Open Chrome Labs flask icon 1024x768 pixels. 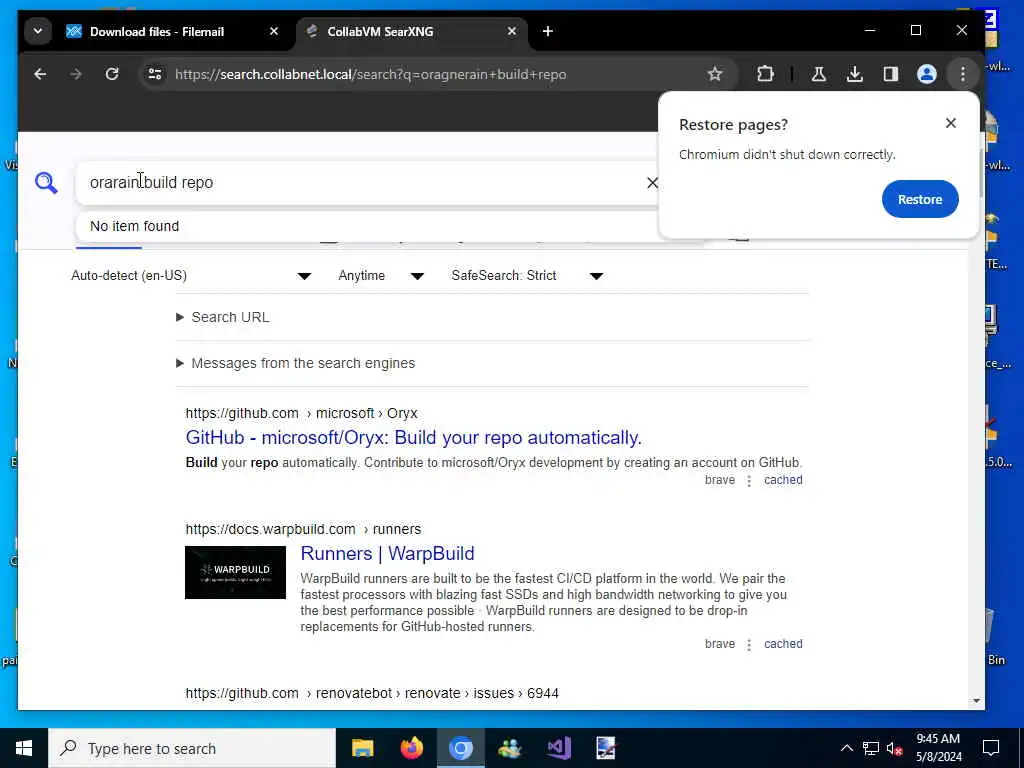coord(818,74)
